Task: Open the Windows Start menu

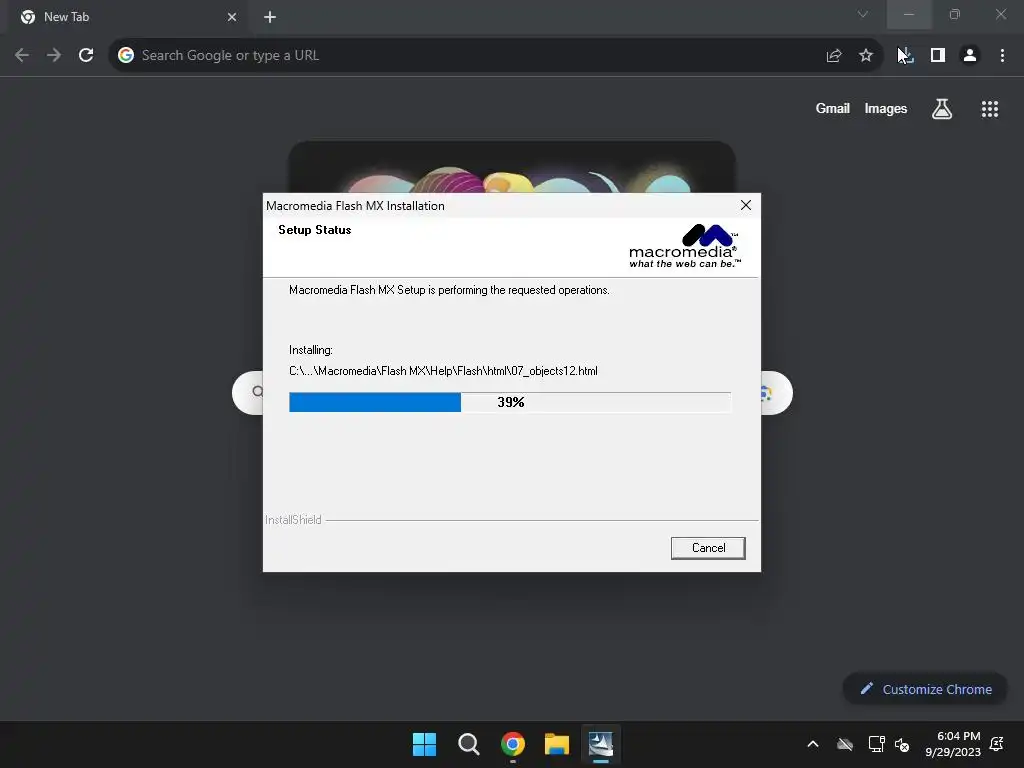Action: click(x=424, y=744)
